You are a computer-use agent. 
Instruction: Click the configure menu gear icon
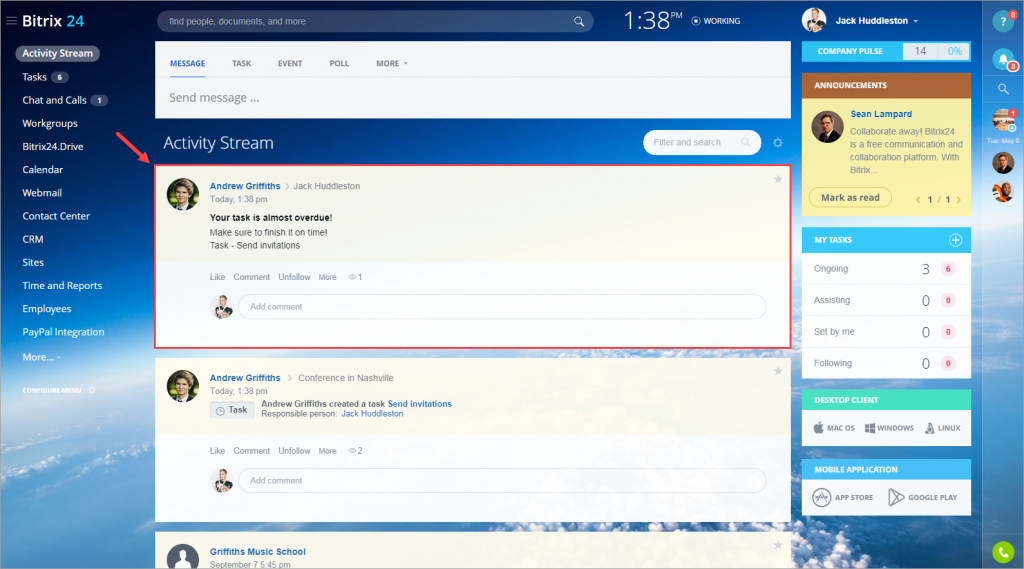click(x=92, y=390)
